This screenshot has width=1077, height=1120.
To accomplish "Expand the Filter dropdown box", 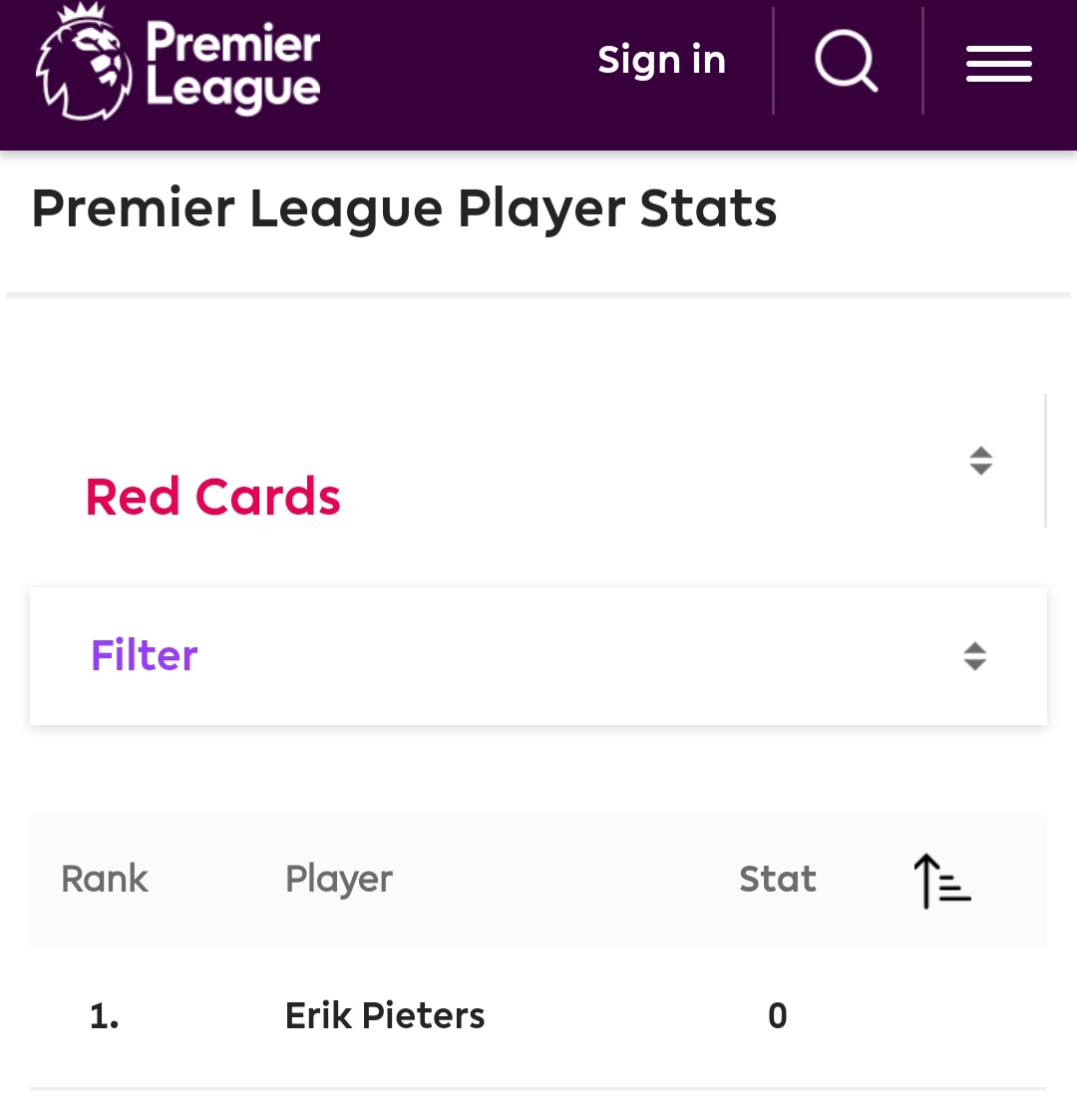I will pos(538,656).
